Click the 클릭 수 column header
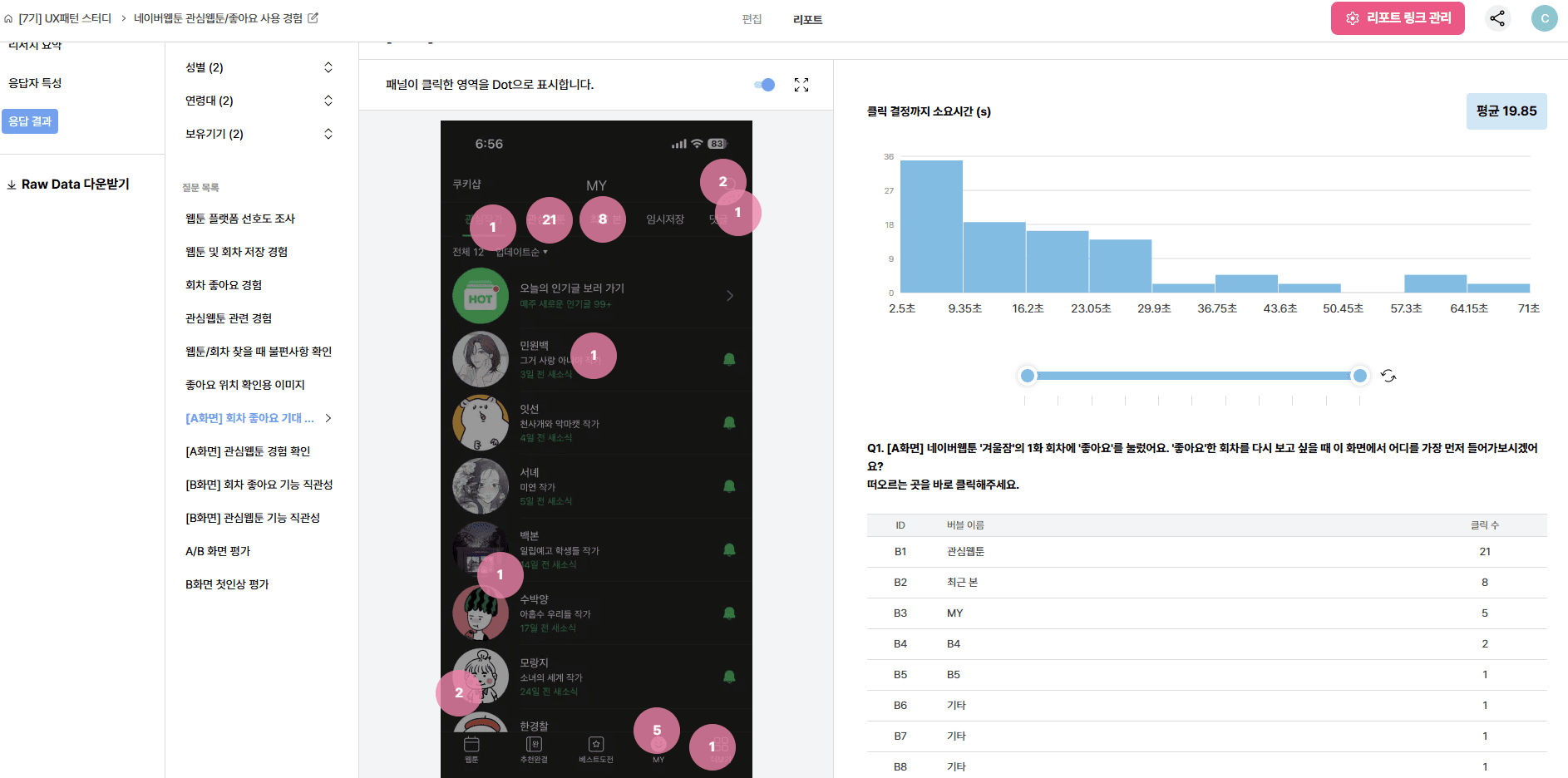 (1485, 525)
